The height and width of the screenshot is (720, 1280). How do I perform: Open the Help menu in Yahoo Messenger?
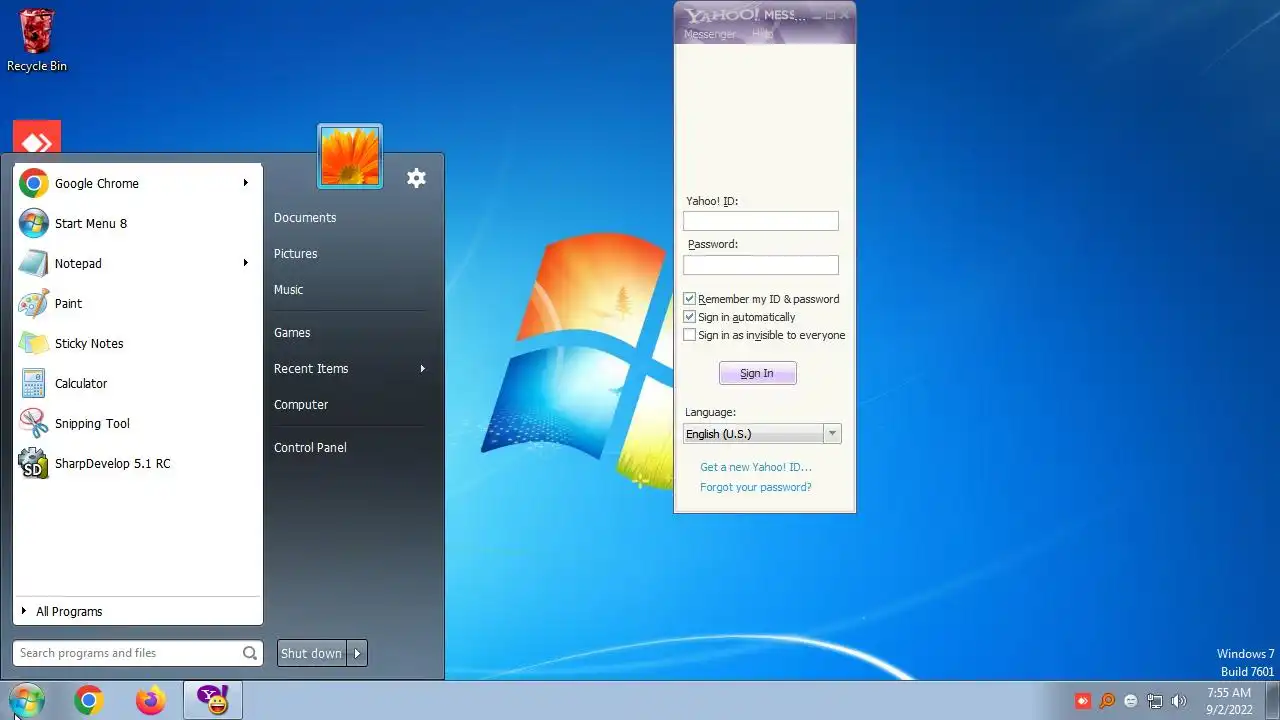click(763, 34)
